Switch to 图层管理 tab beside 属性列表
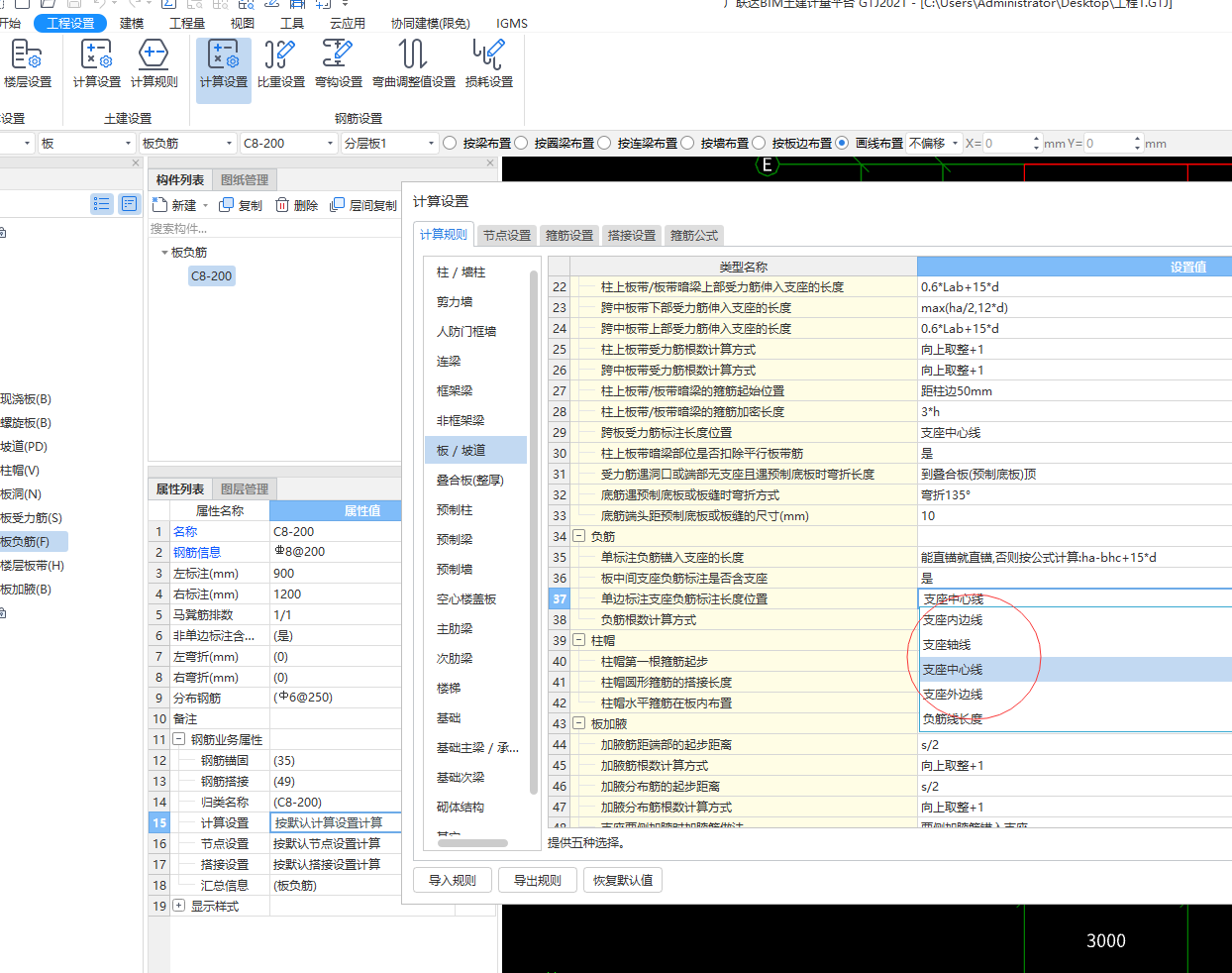1232x973 pixels. tap(244, 488)
